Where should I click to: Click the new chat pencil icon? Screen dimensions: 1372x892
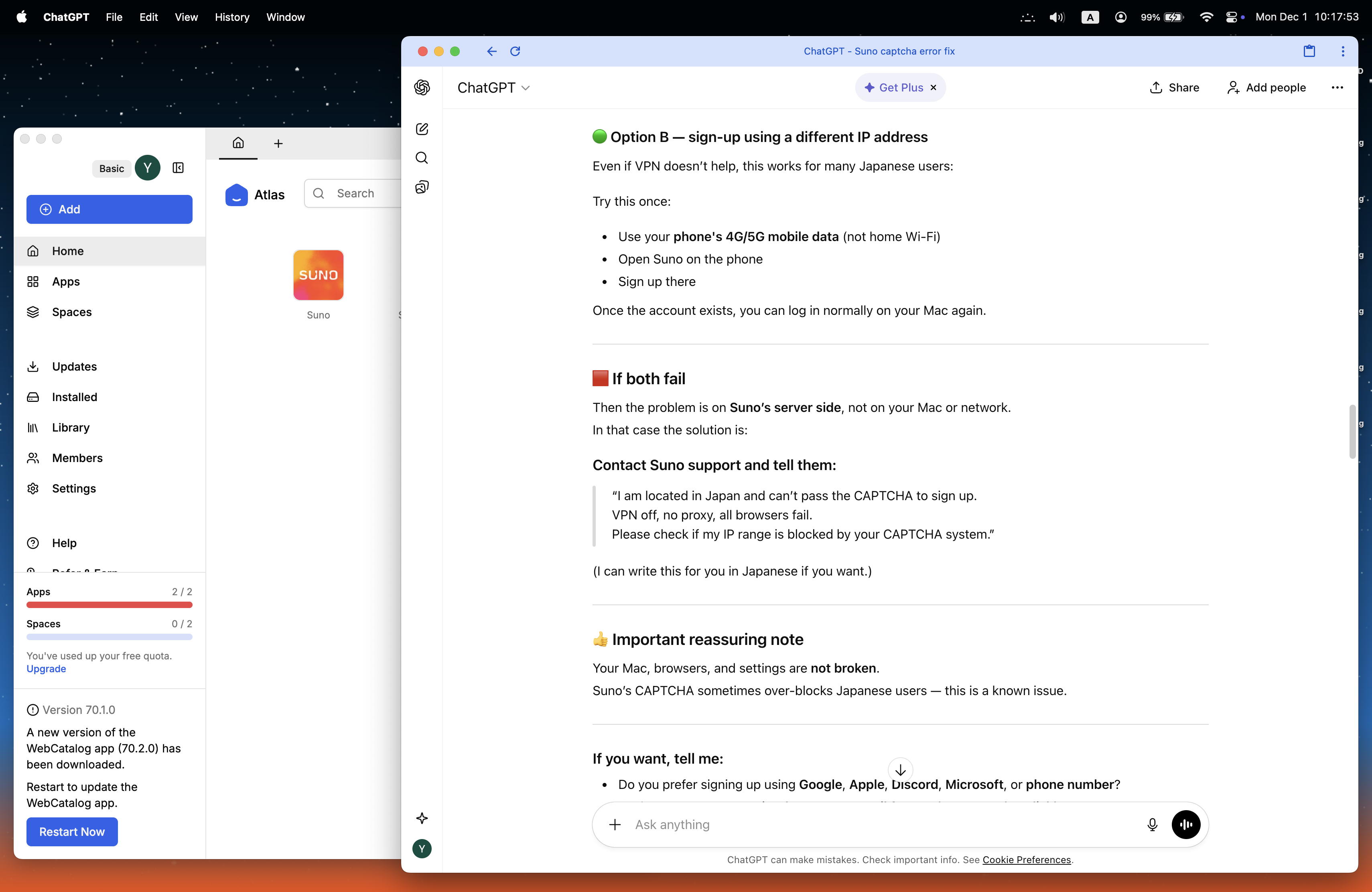point(422,129)
